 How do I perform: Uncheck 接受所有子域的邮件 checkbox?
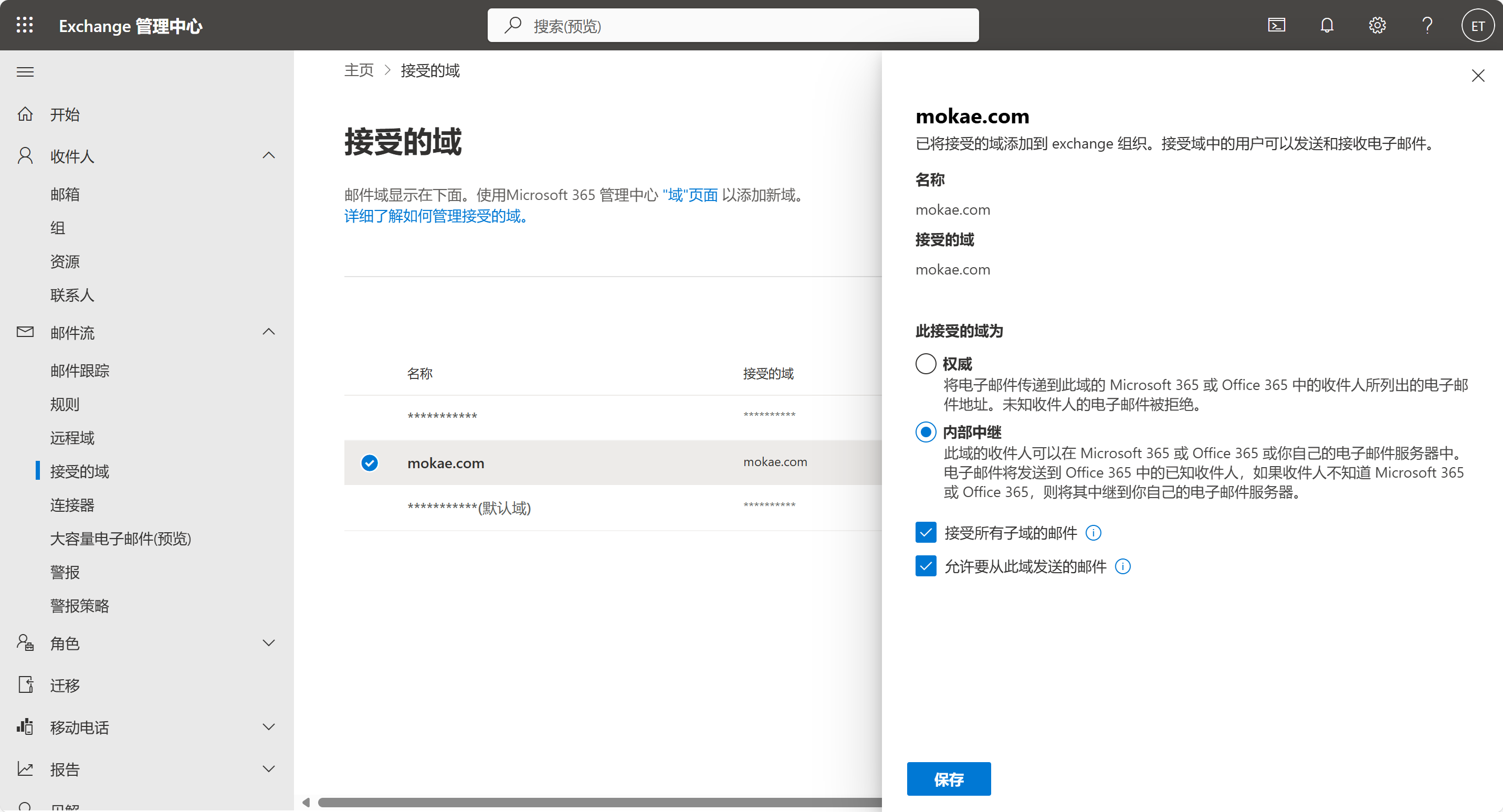[926, 533]
